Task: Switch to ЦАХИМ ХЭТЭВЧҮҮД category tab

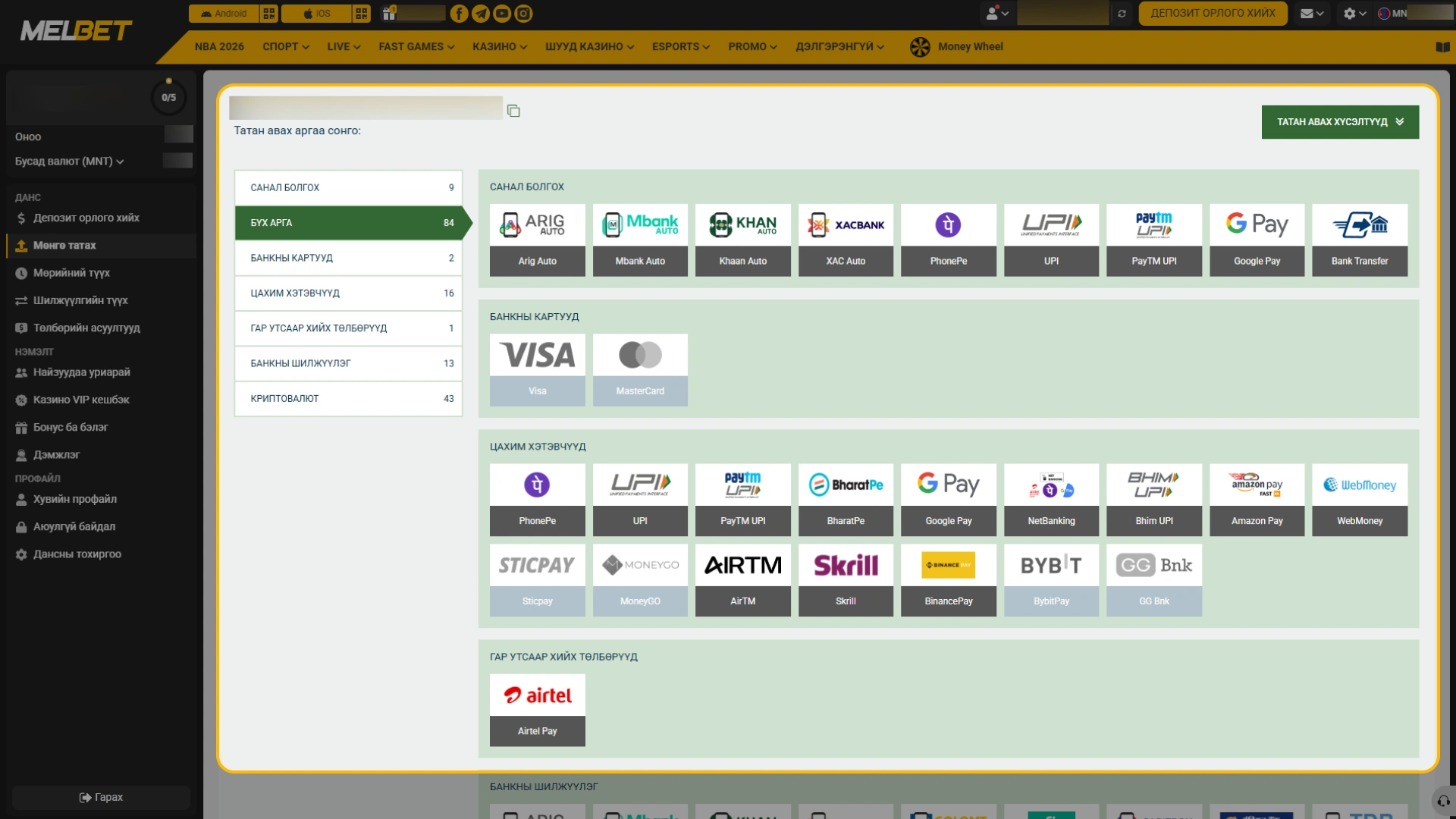Action: (348, 293)
